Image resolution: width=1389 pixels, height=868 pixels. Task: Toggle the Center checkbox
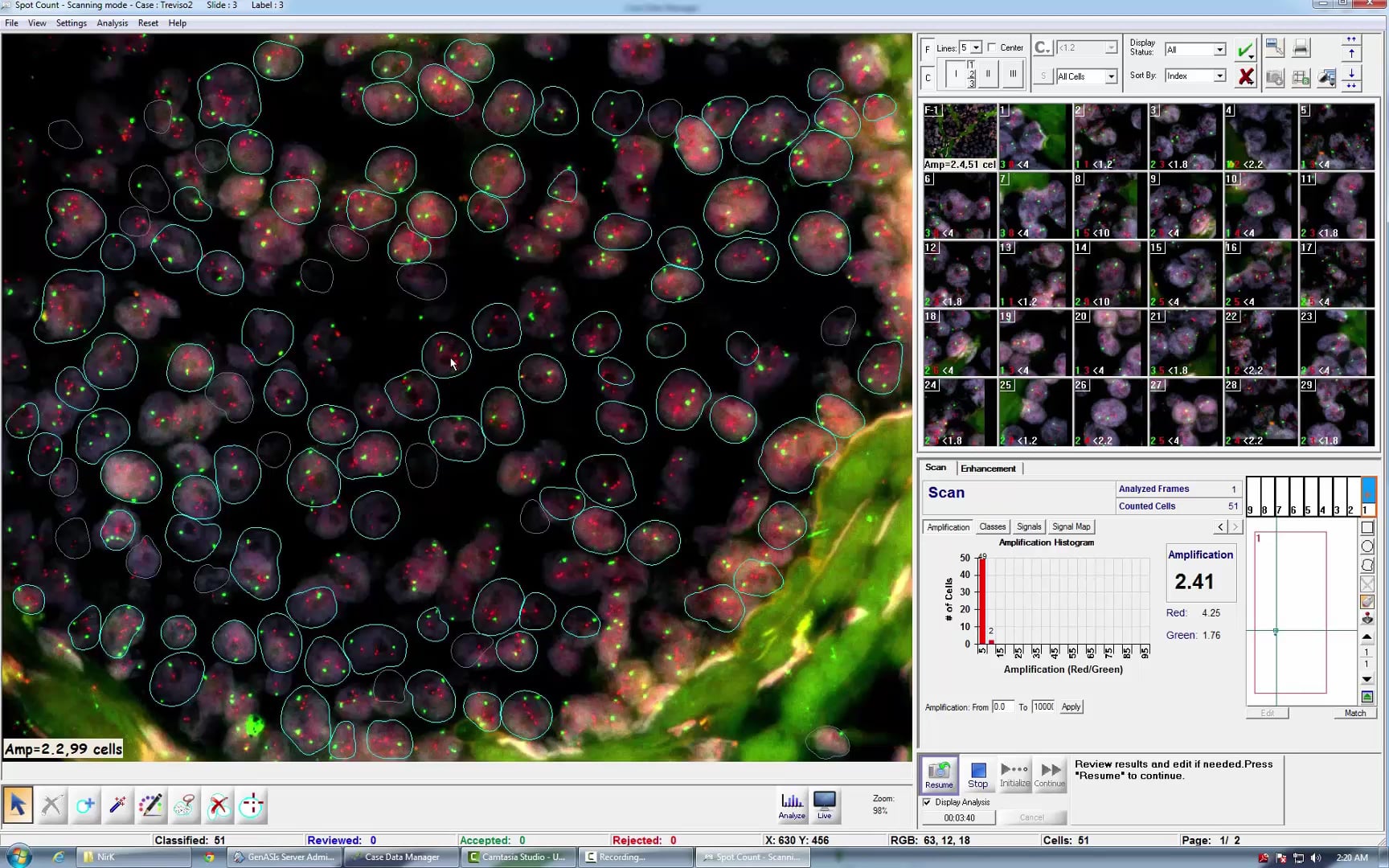coord(992,47)
